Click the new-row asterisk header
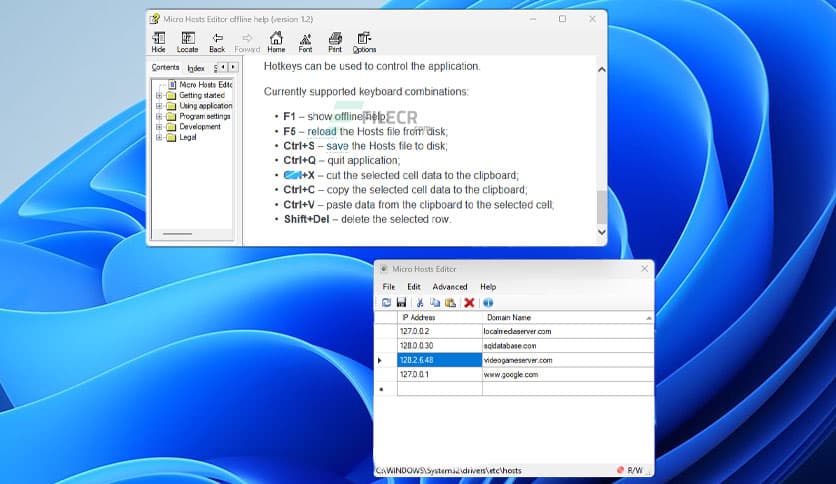This screenshot has height=484, width=836. point(386,389)
